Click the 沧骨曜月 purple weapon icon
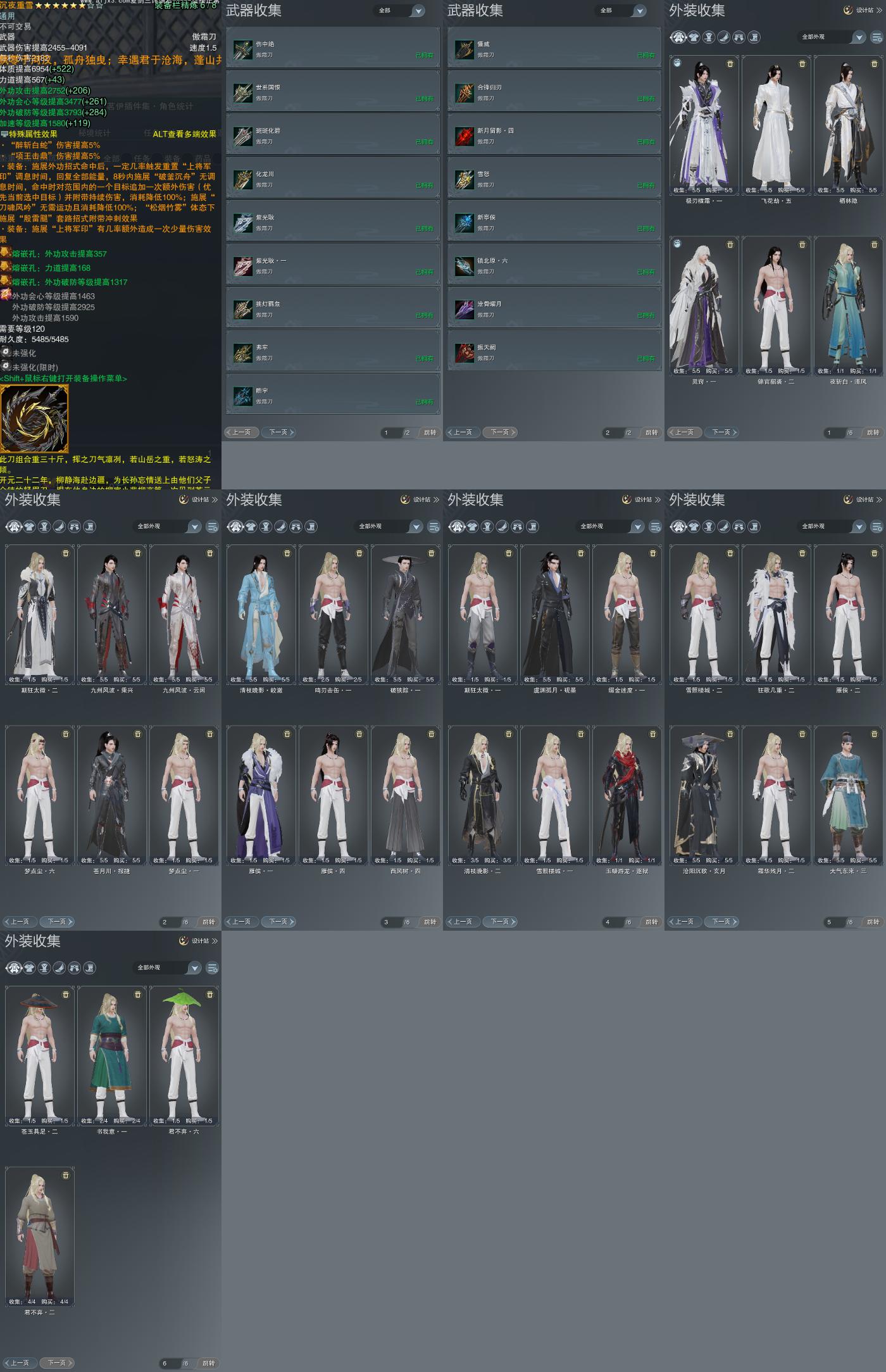The width and height of the screenshot is (886, 1372). tap(465, 309)
